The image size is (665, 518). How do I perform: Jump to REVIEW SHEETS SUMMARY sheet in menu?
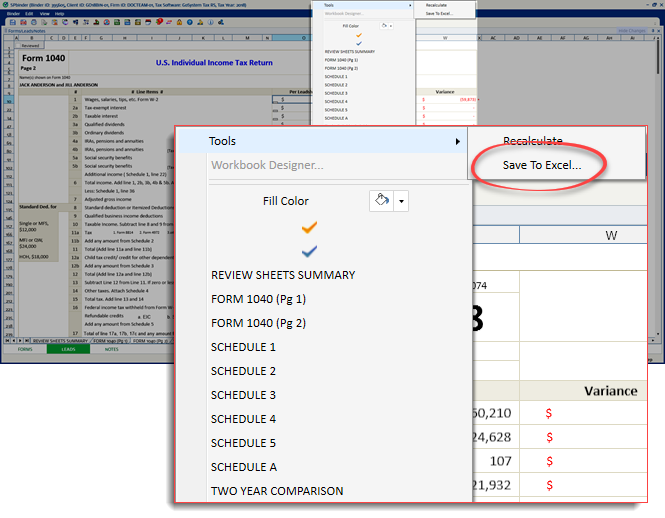[283, 275]
